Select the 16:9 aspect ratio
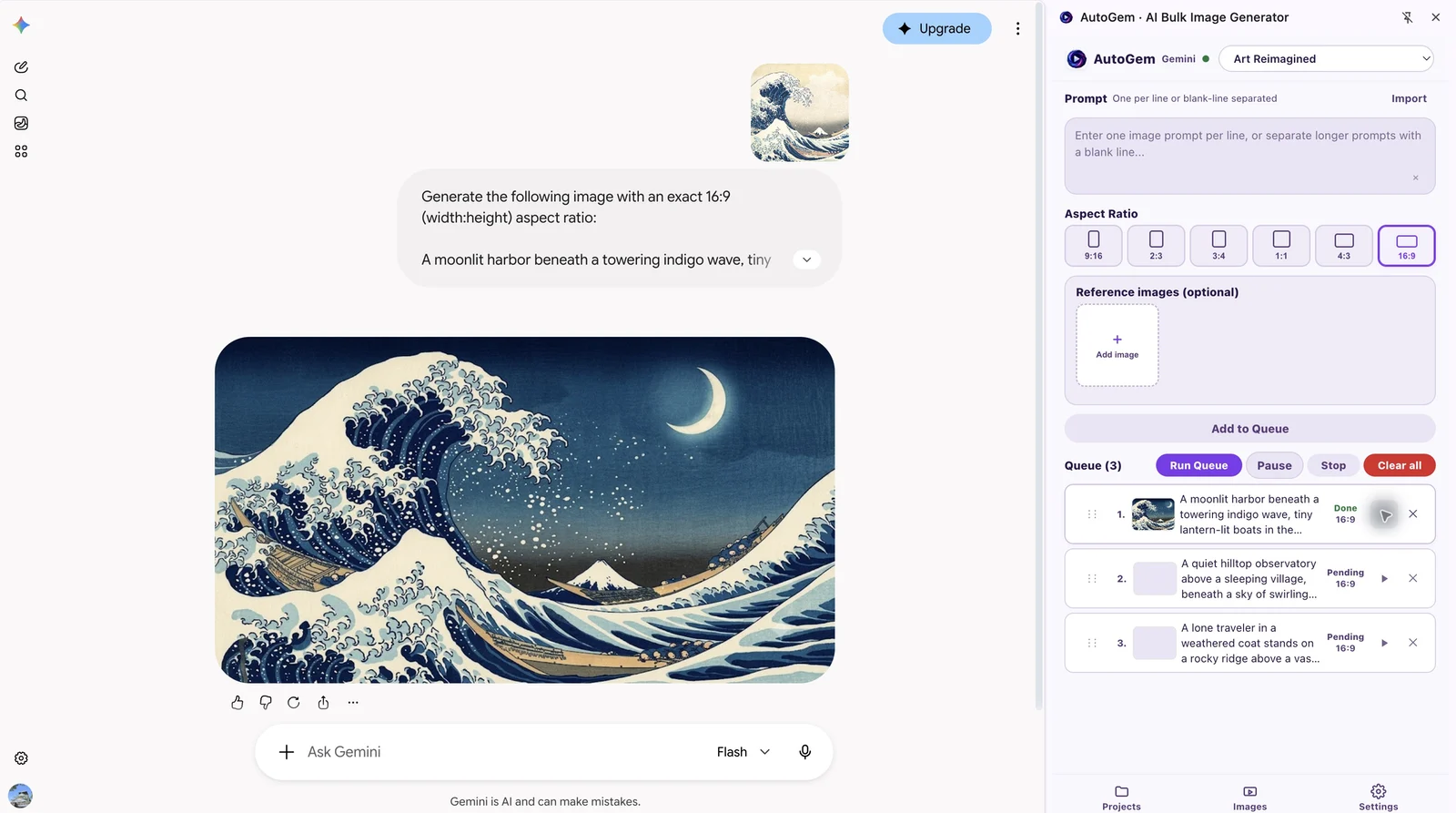 (x=1407, y=246)
